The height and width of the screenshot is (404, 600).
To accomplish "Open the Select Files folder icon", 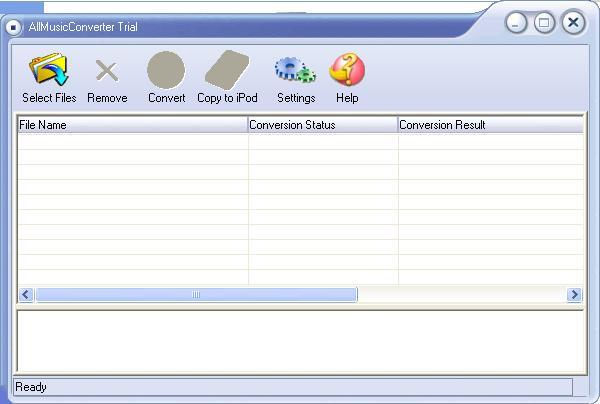I will pos(49,69).
